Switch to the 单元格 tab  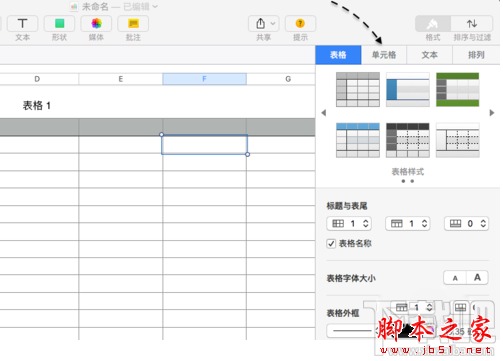tap(384, 55)
